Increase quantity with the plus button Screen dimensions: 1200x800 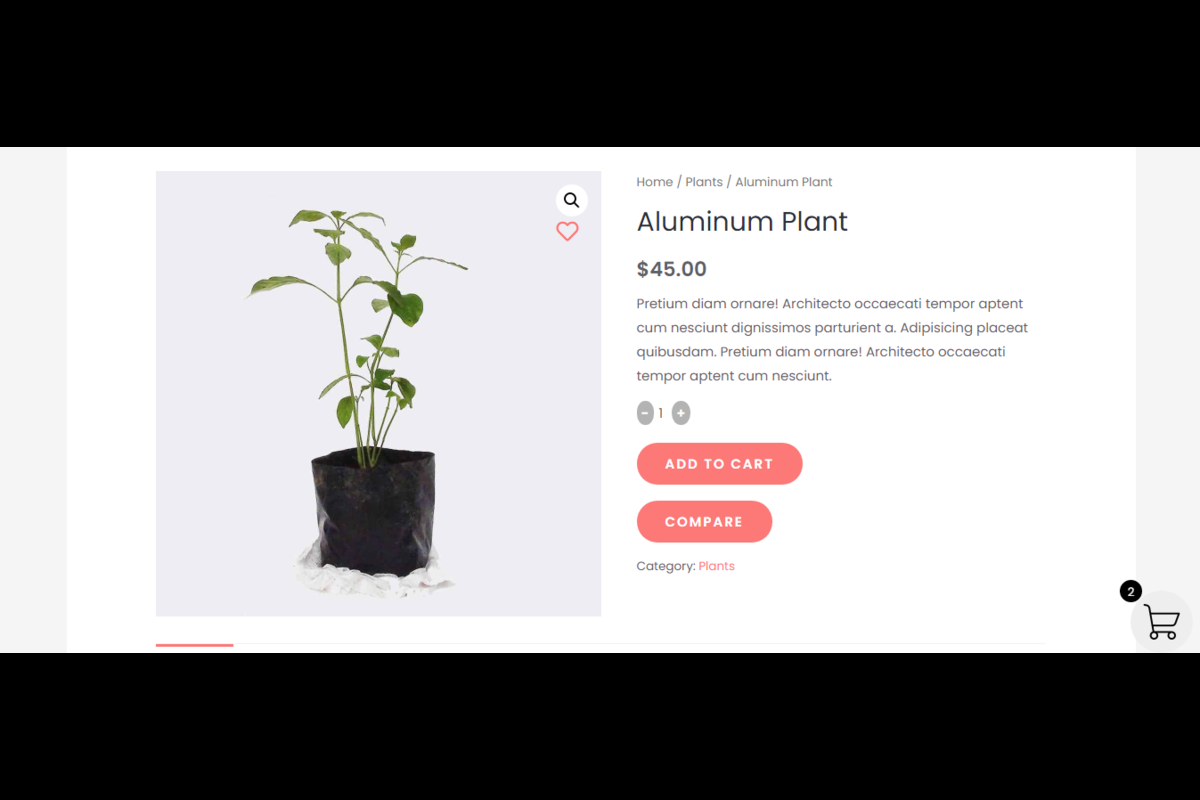coord(681,413)
